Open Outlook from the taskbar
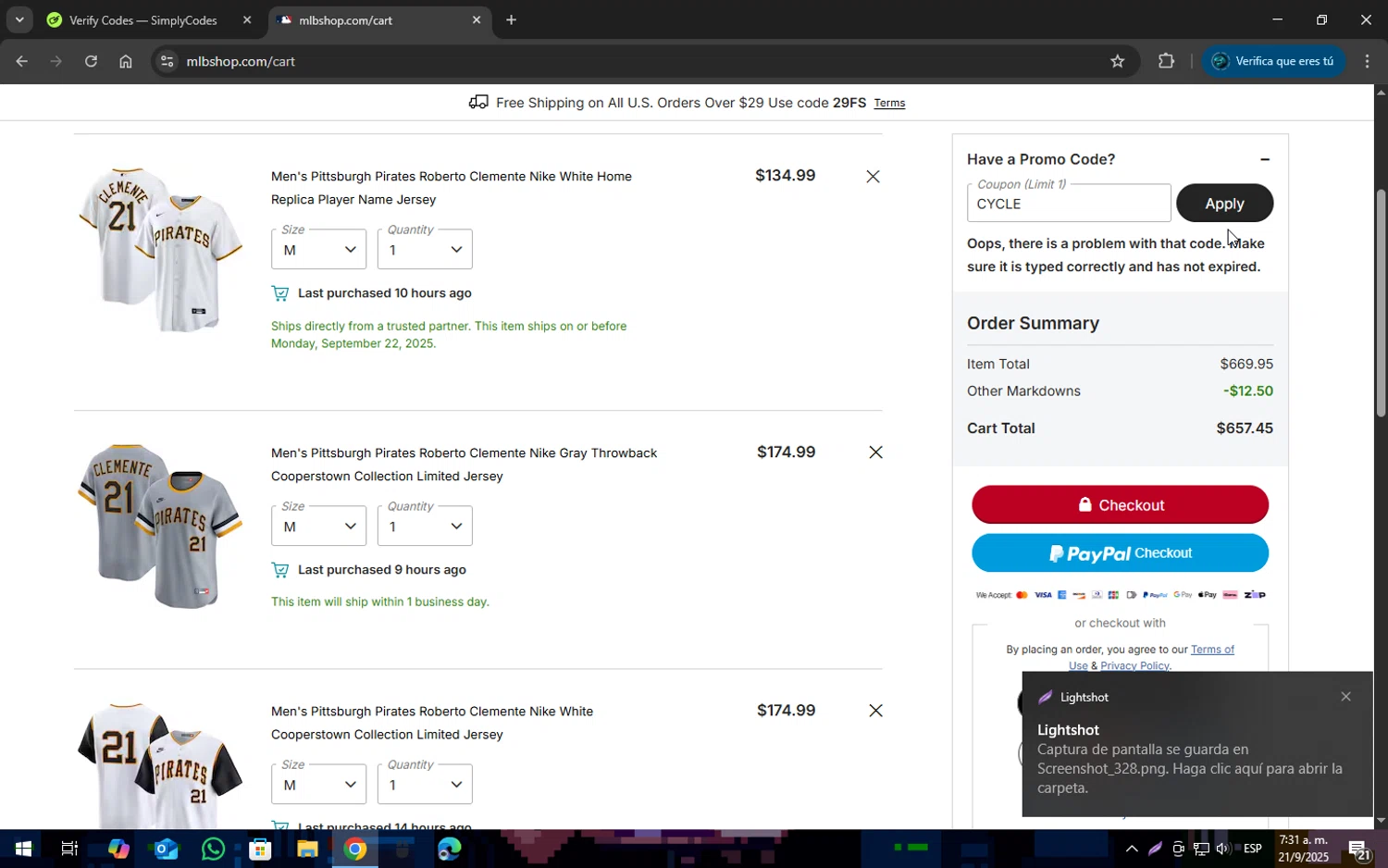 pyautogui.click(x=166, y=849)
